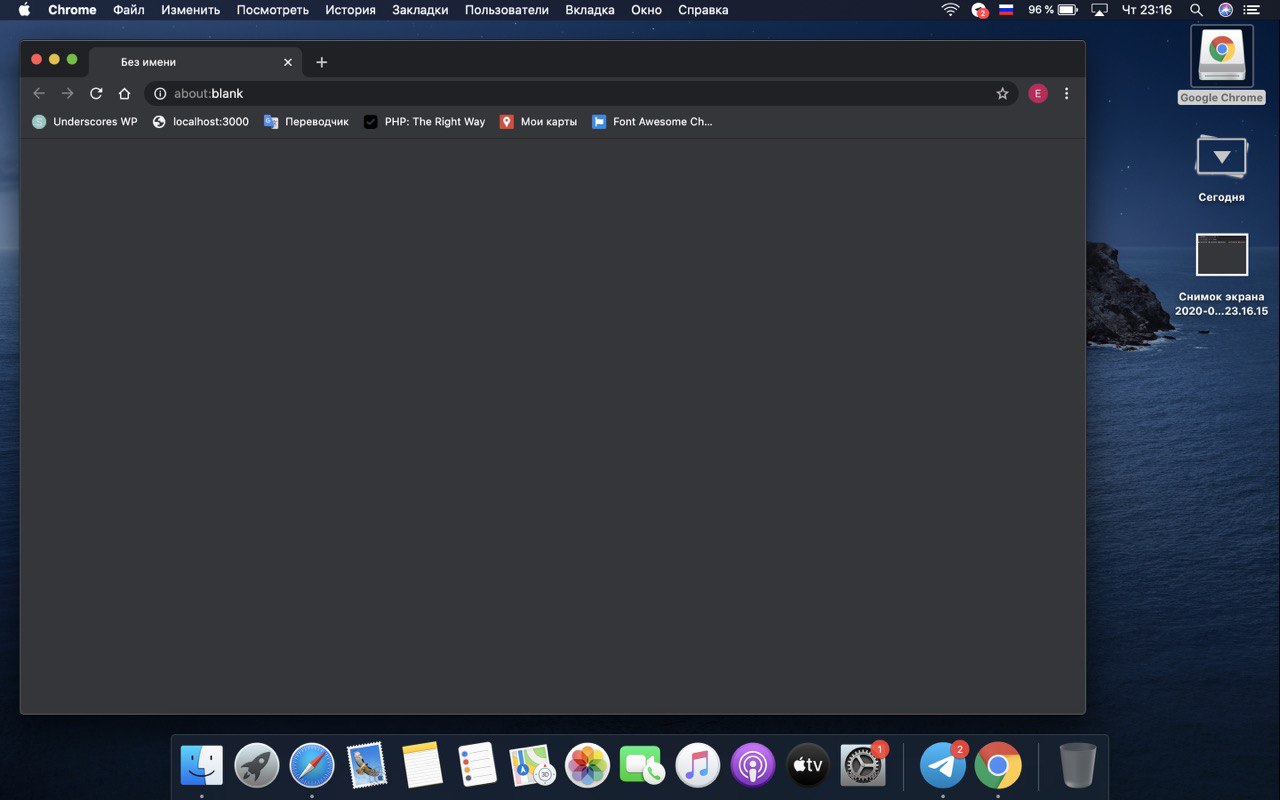
Task: Open the Apple menu
Action: [x=24, y=10]
